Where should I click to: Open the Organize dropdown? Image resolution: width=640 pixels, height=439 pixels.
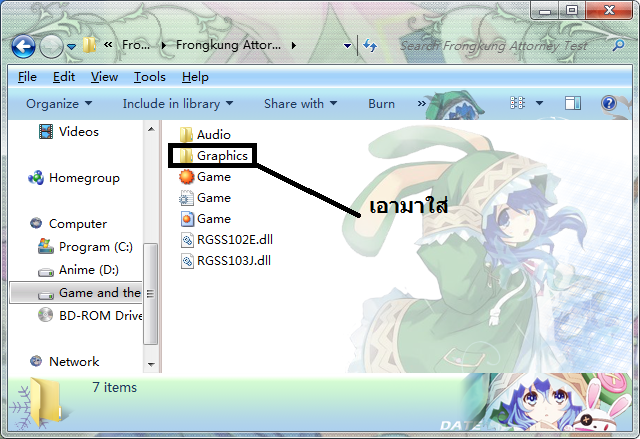click(59, 104)
